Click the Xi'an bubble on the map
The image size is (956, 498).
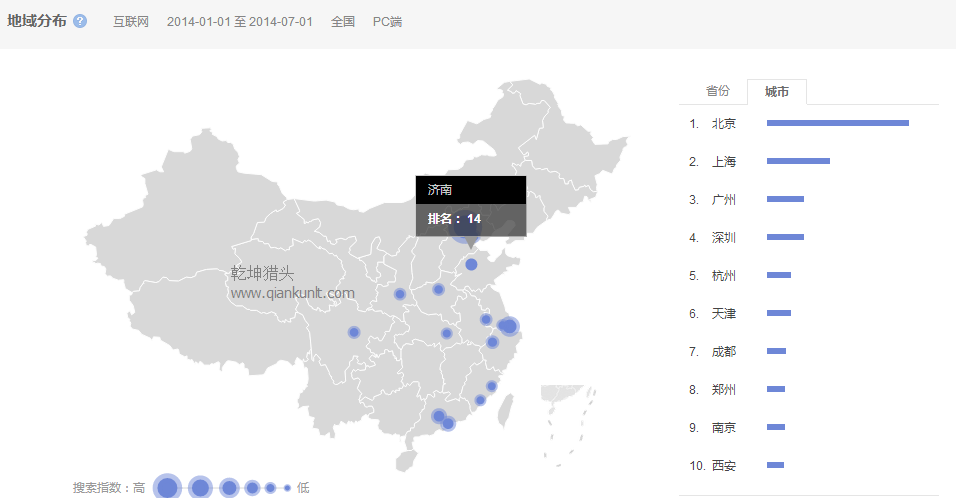tap(400, 294)
